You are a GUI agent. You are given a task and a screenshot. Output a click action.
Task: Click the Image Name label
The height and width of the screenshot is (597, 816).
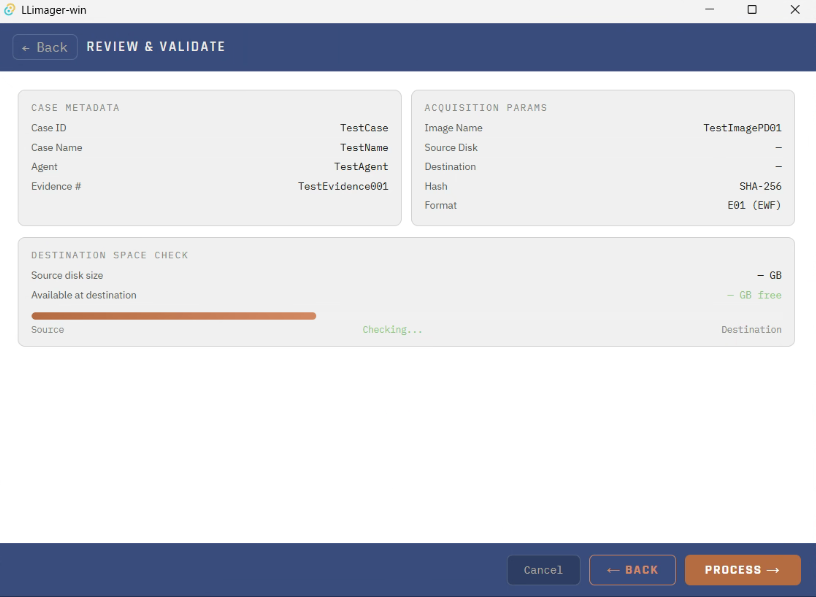[x=453, y=128]
